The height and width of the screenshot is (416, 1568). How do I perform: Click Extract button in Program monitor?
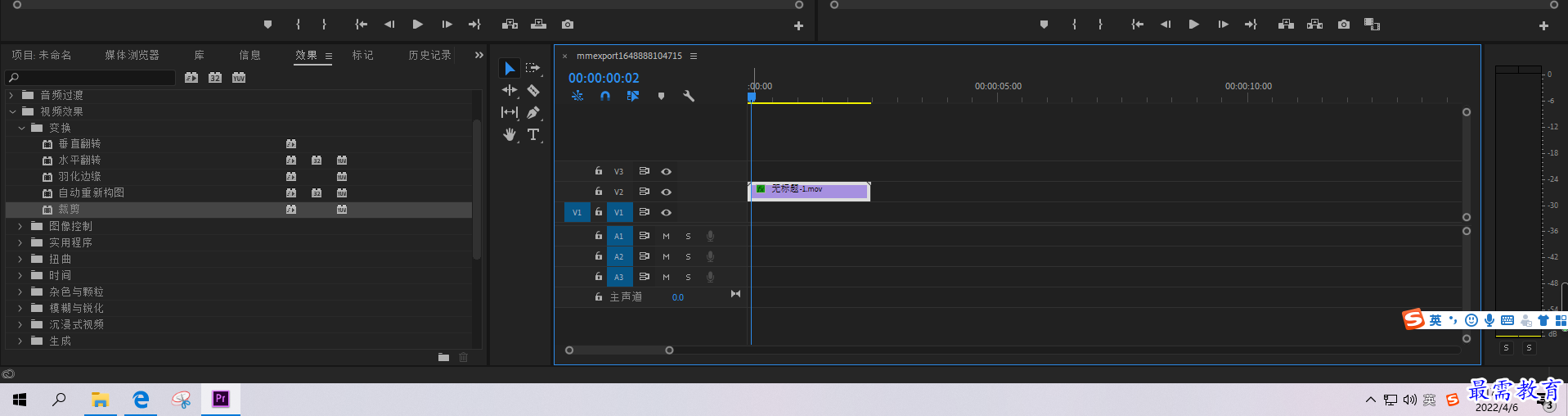click(x=1315, y=25)
